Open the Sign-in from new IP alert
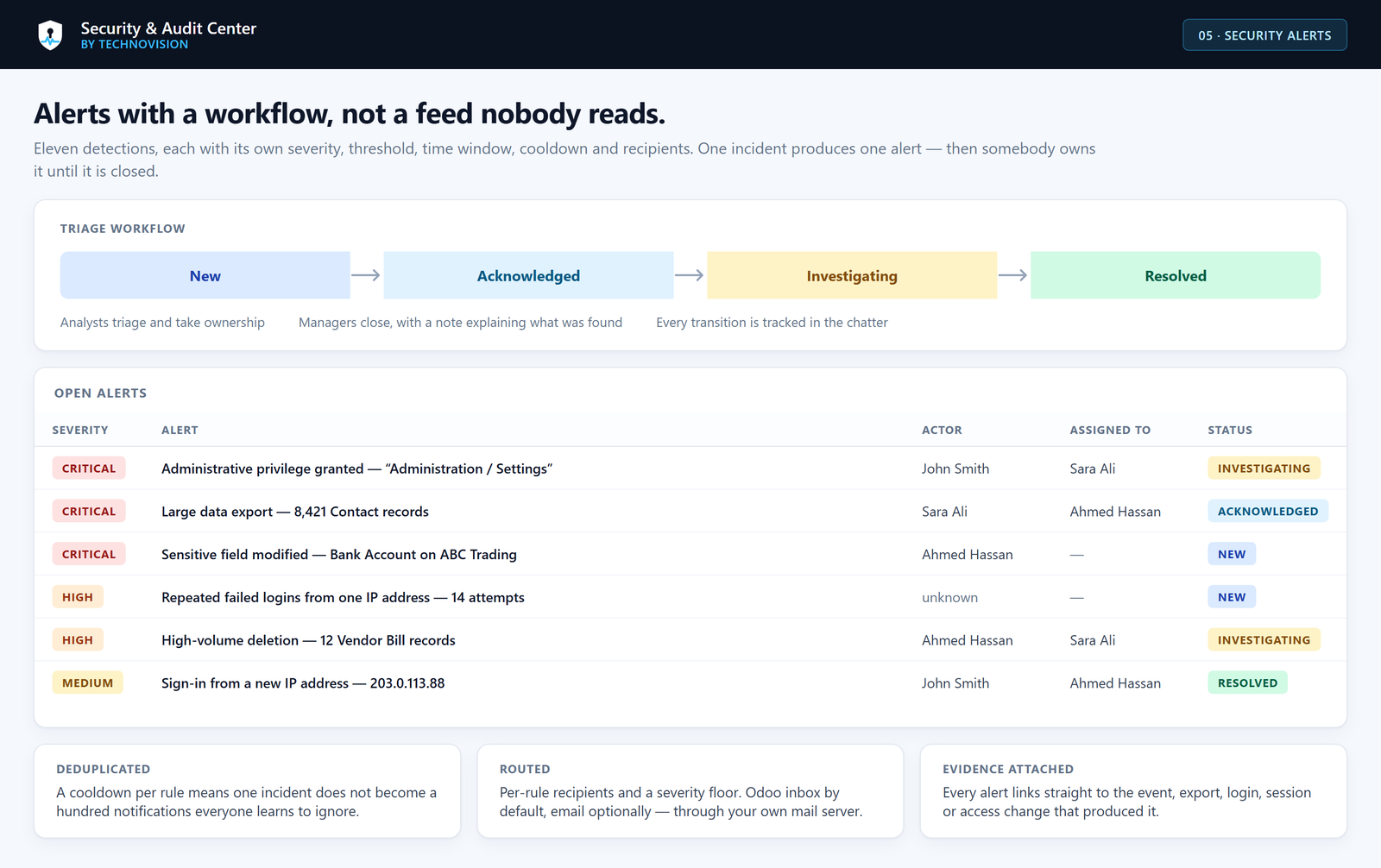The height and width of the screenshot is (868, 1381). (303, 683)
